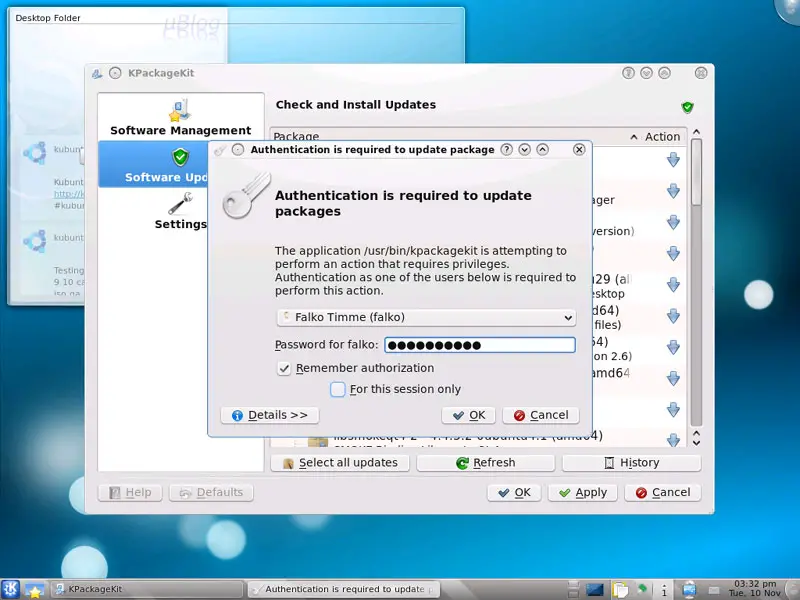Click the KPackageKit titlebar window menu icon
Screen dimensions: 800x600
coord(97,73)
